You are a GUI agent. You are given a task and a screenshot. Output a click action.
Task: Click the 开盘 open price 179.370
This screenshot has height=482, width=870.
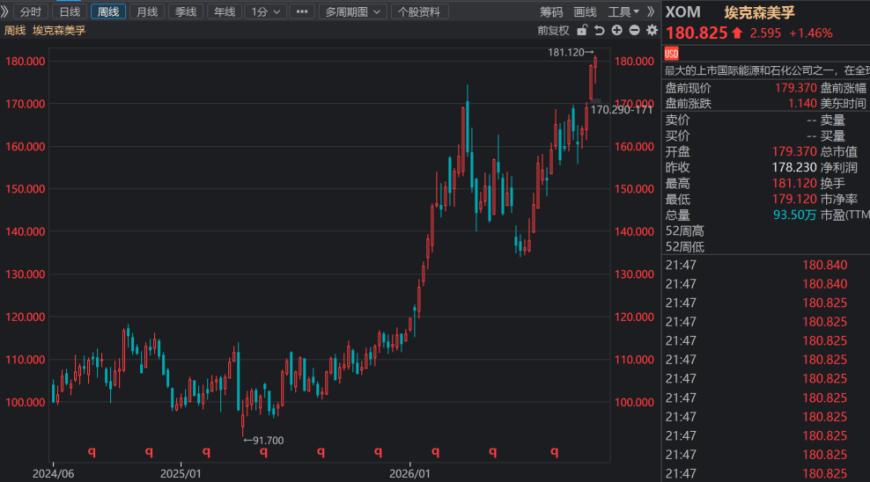(x=794, y=151)
